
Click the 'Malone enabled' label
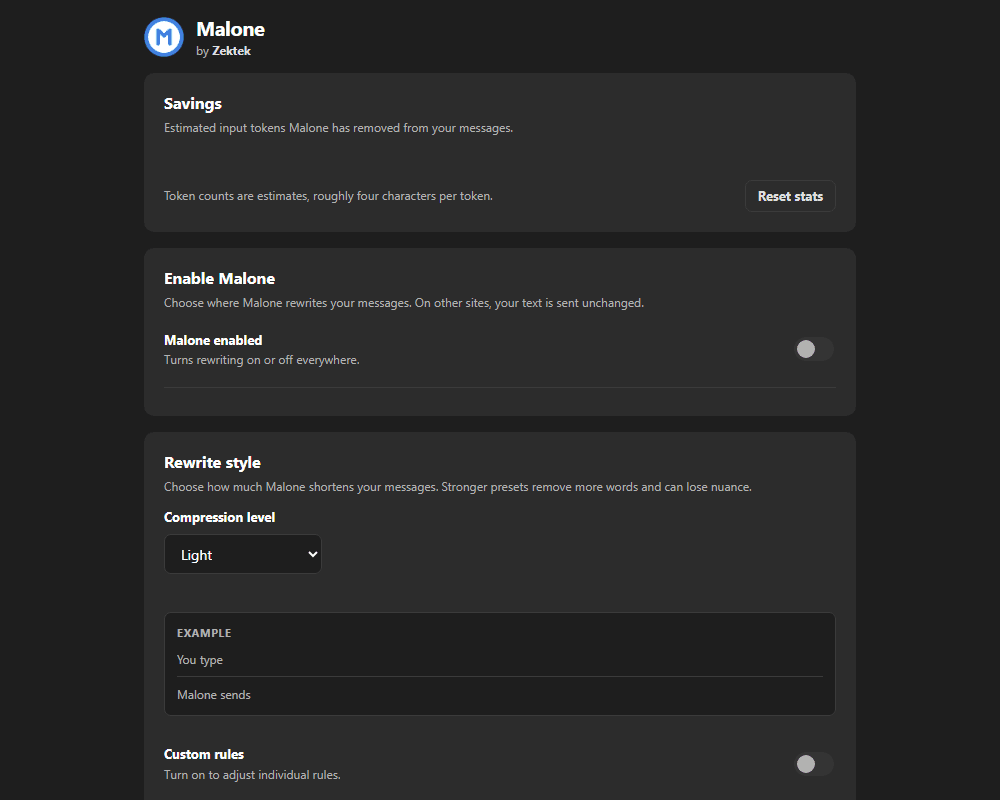pos(213,340)
